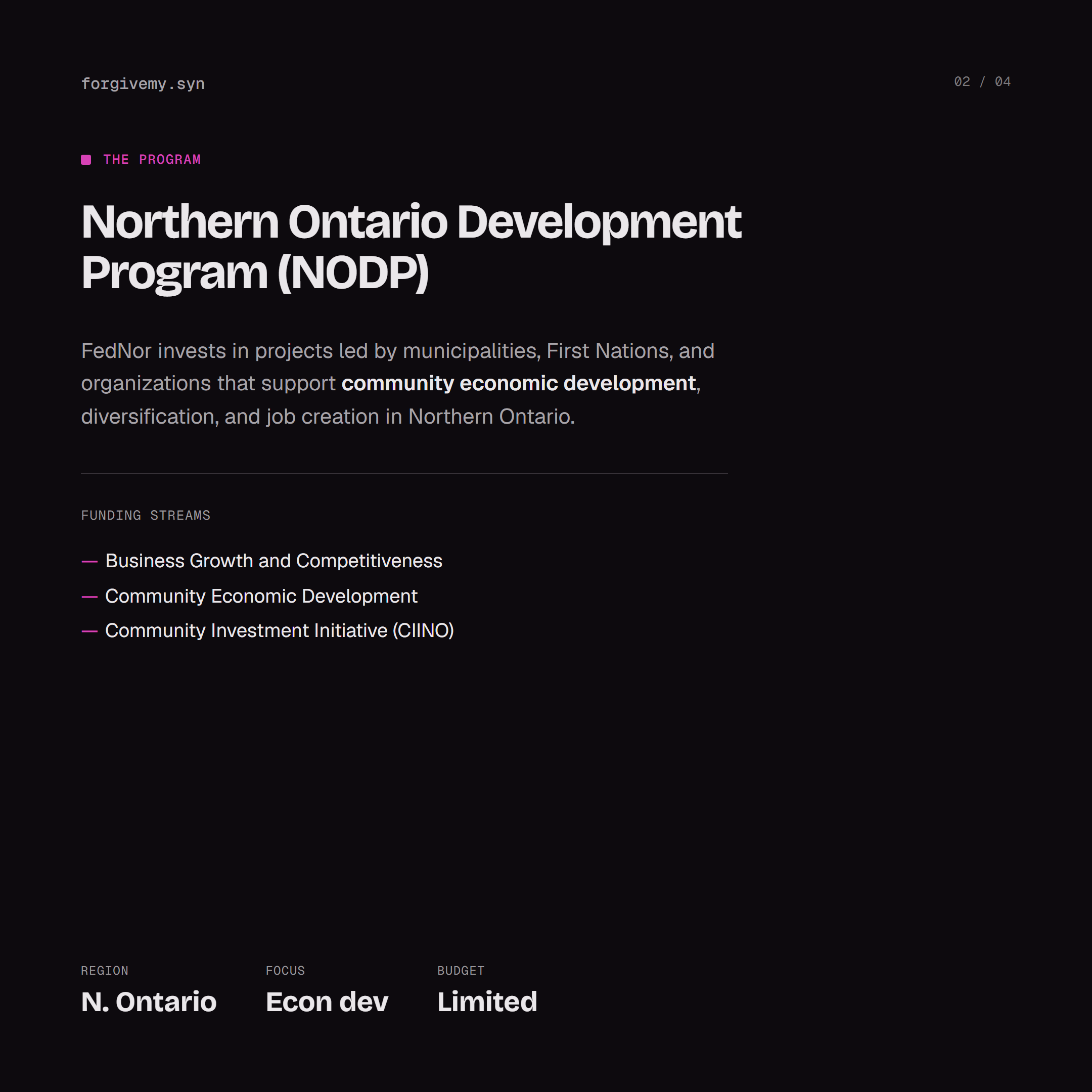The image size is (1092, 1092).
Task: Click the FOCUS label
Action: pyautogui.click(x=286, y=971)
